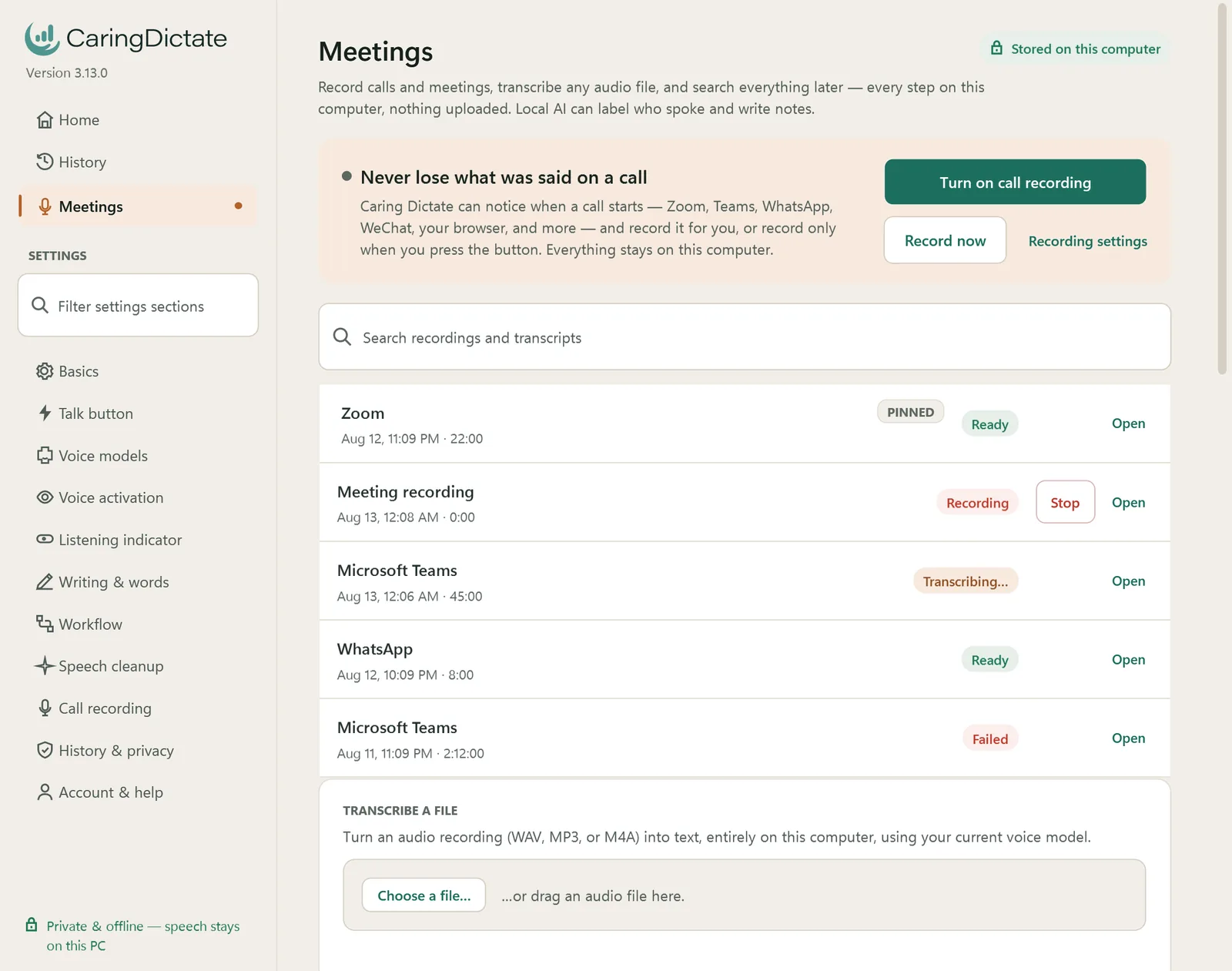This screenshot has width=1232, height=971.
Task: Open the Zoom recording
Action: tap(1128, 423)
